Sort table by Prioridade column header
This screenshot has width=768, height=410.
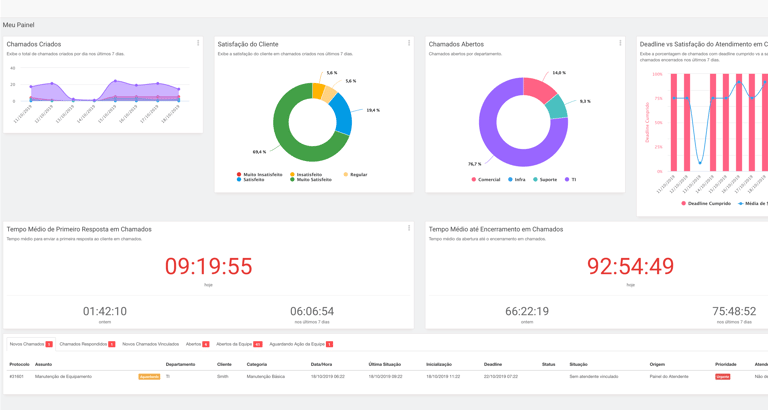pyautogui.click(x=725, y=364)
